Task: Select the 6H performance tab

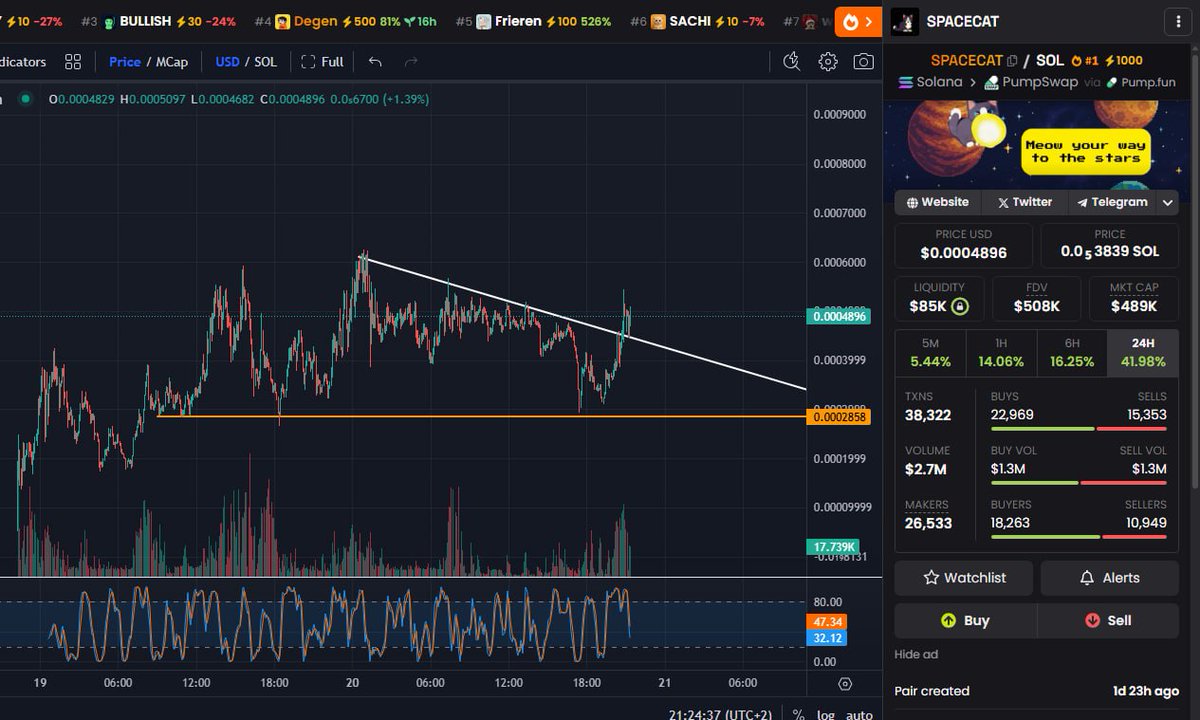Action: click(x=1072, y=353)
